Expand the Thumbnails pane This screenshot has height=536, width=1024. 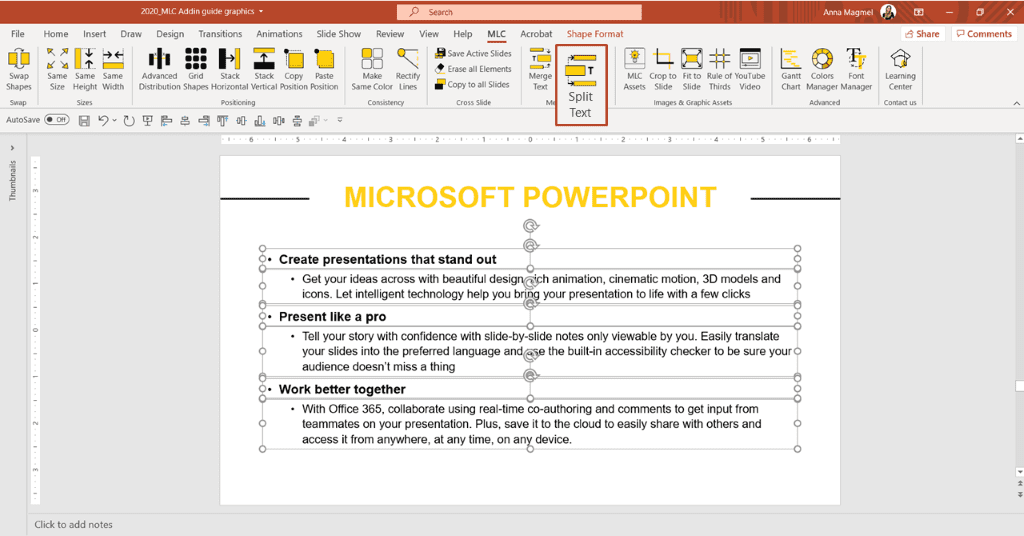click(12, 148)
